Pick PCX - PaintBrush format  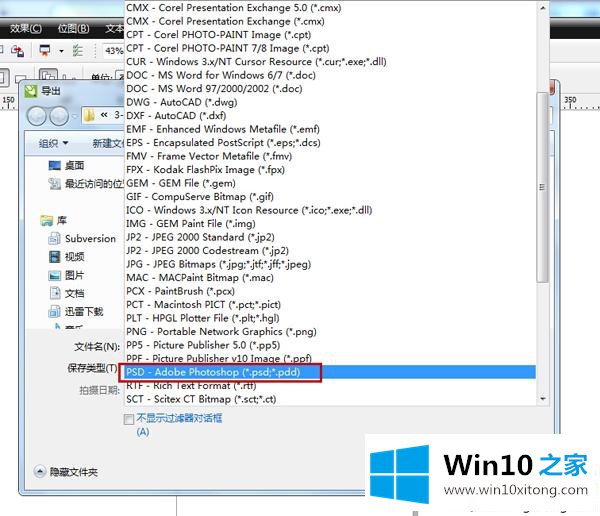click(331, 291)
